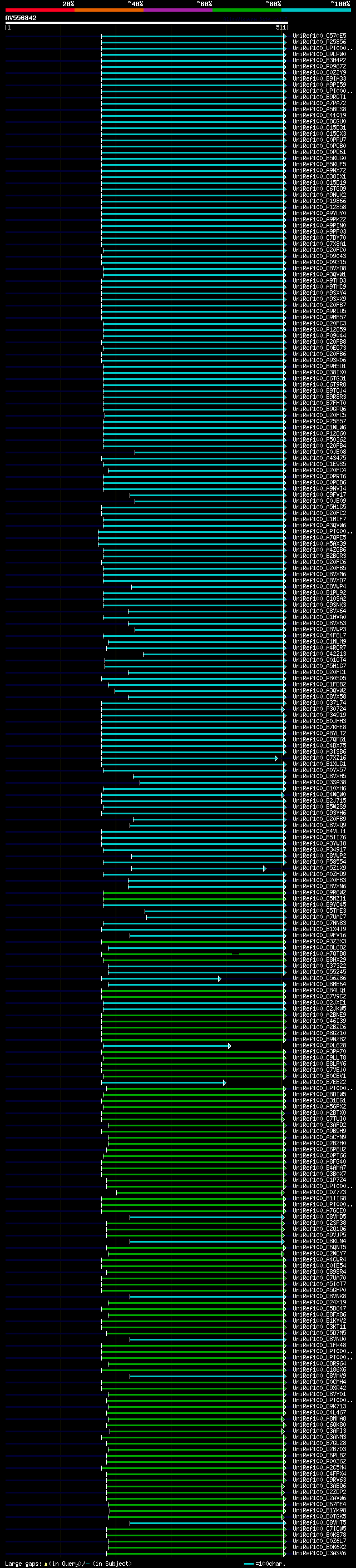356x1568 pixels.
Task: Click the green alignment bar for UniRef100_C3ASV6
Action: 196,1553
